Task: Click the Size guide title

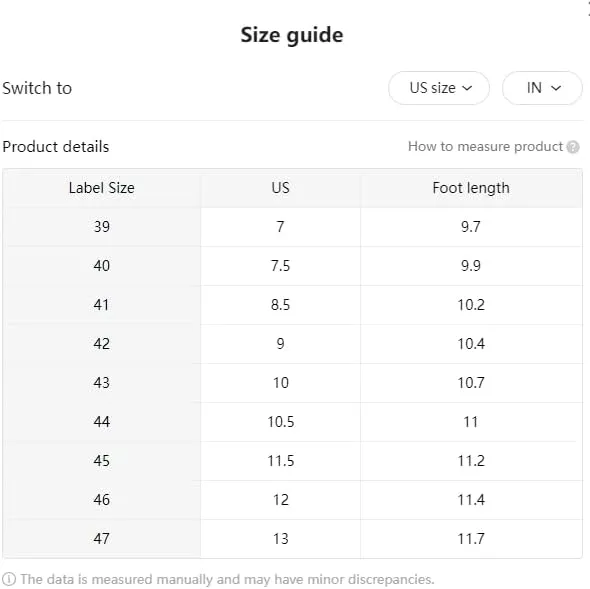Action: tap(292, 35)
